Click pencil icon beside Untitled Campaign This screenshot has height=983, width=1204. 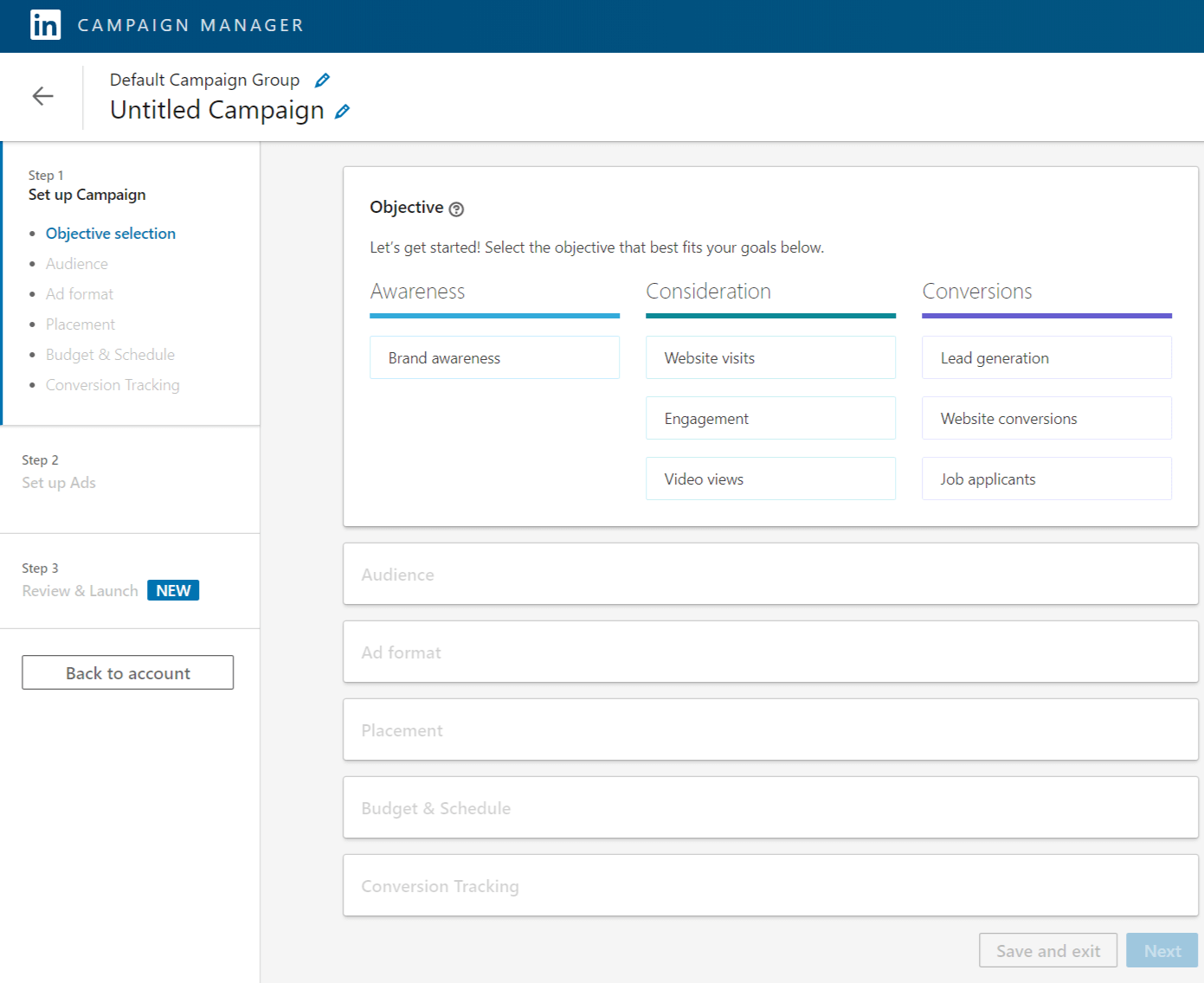tap(343, 112)
